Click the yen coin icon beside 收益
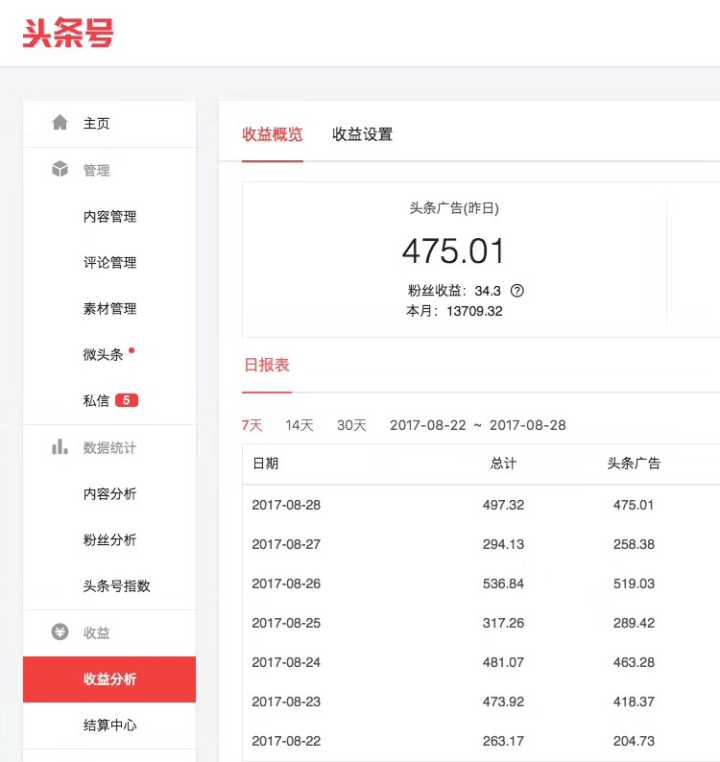The height and width of the screenshot is (762, 720). tap(60, 632)
